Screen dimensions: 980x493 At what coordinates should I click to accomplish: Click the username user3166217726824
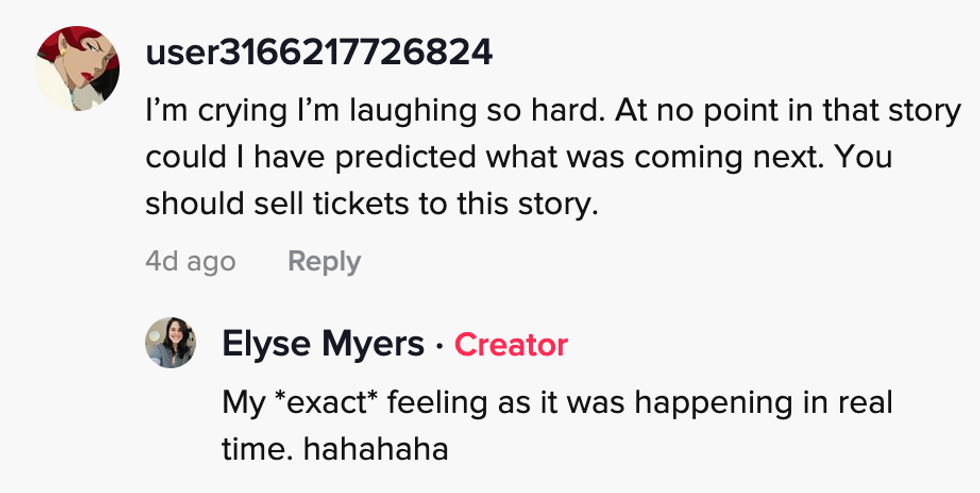pyautogui.click(x=319, y=52)
